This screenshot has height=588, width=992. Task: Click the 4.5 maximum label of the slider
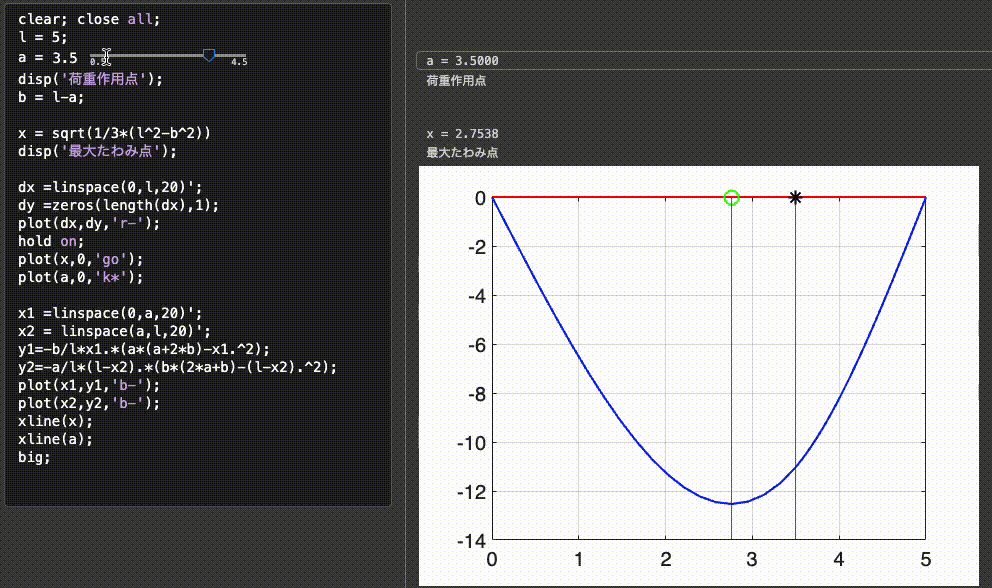coord(239,61)
